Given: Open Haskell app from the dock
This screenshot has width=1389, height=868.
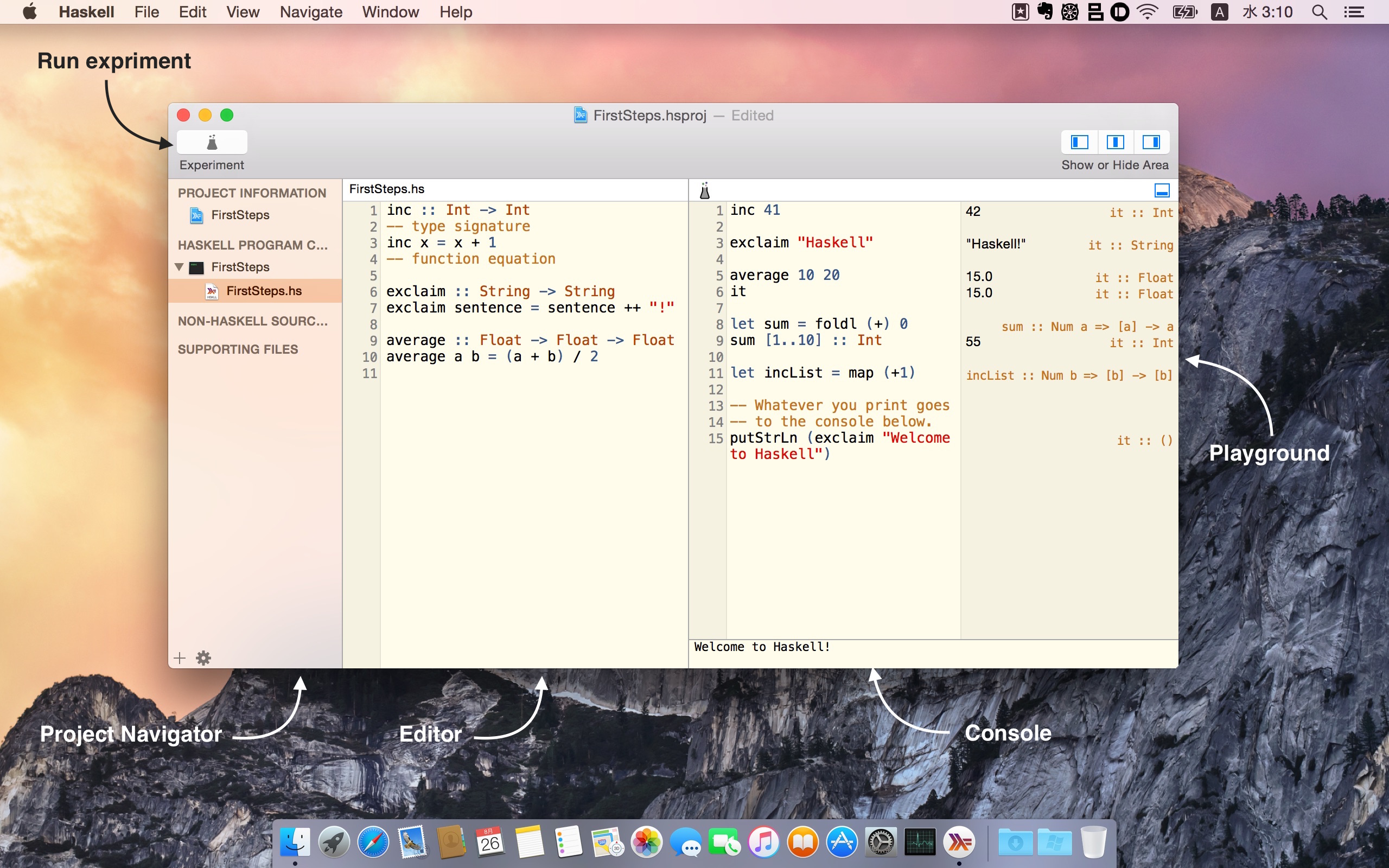Looking at the screenshot, I should (x=959, y=843).
